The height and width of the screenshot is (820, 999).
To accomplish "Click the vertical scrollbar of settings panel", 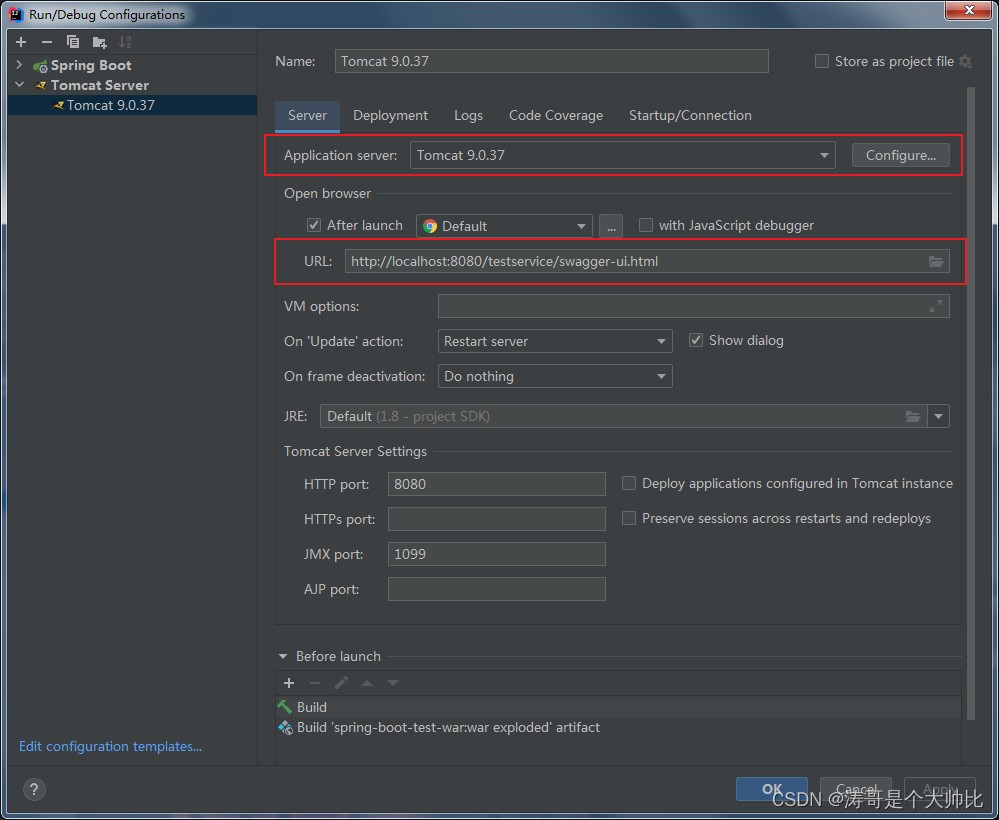I will point(971,403).
